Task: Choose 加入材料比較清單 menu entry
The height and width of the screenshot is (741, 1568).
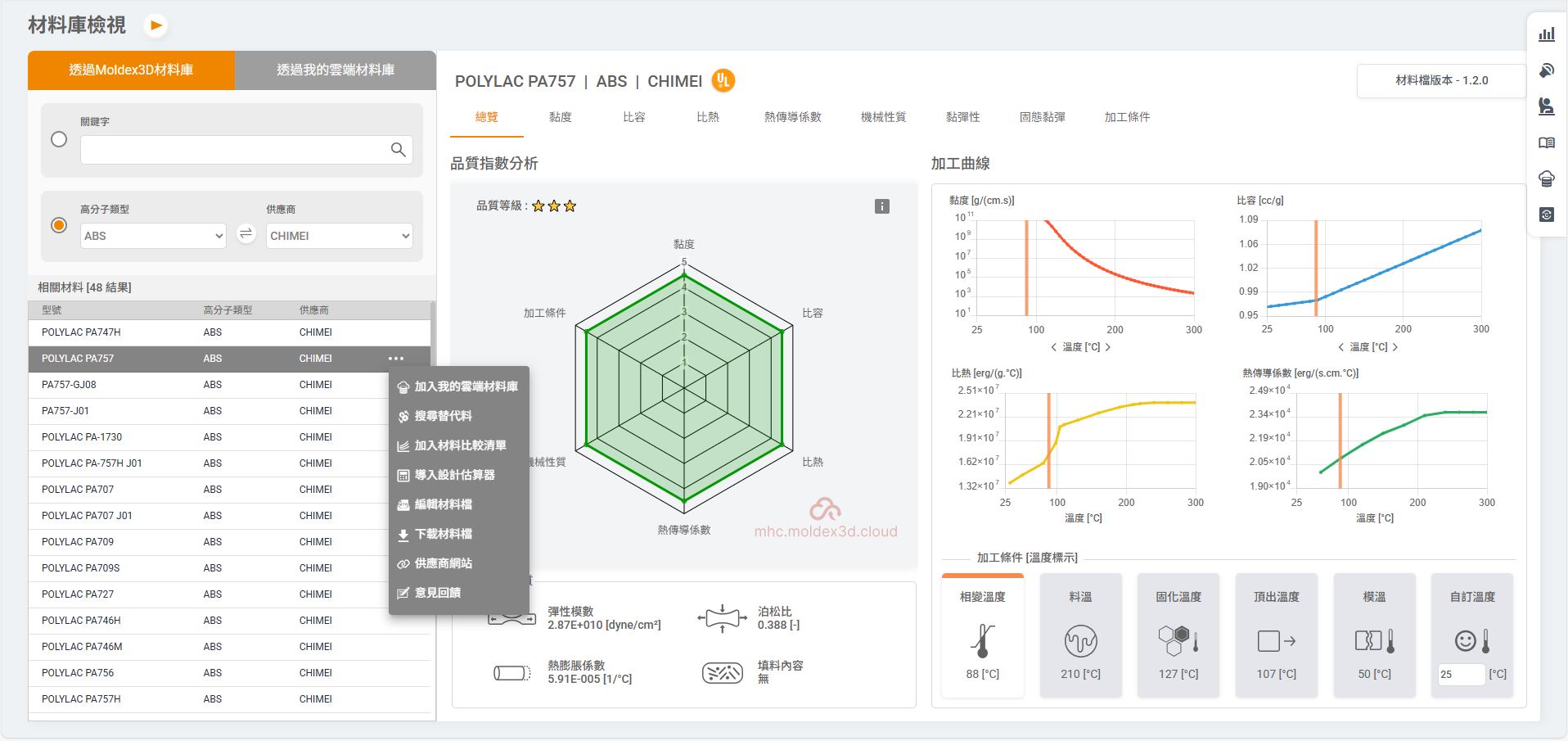Action: point(459,445)
